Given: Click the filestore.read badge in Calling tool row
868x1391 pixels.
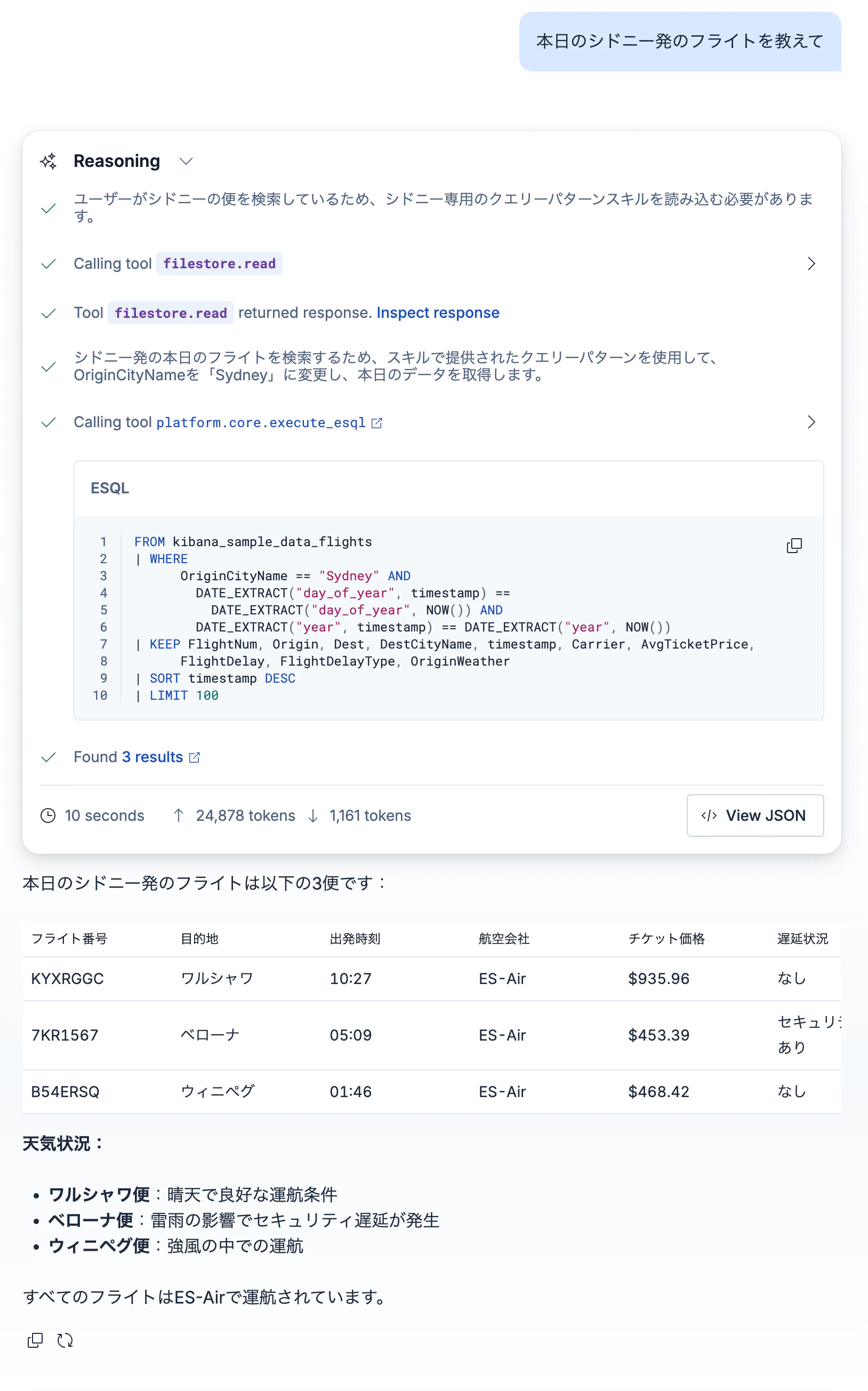Looking at the screenshot, I should click(219, 263).
